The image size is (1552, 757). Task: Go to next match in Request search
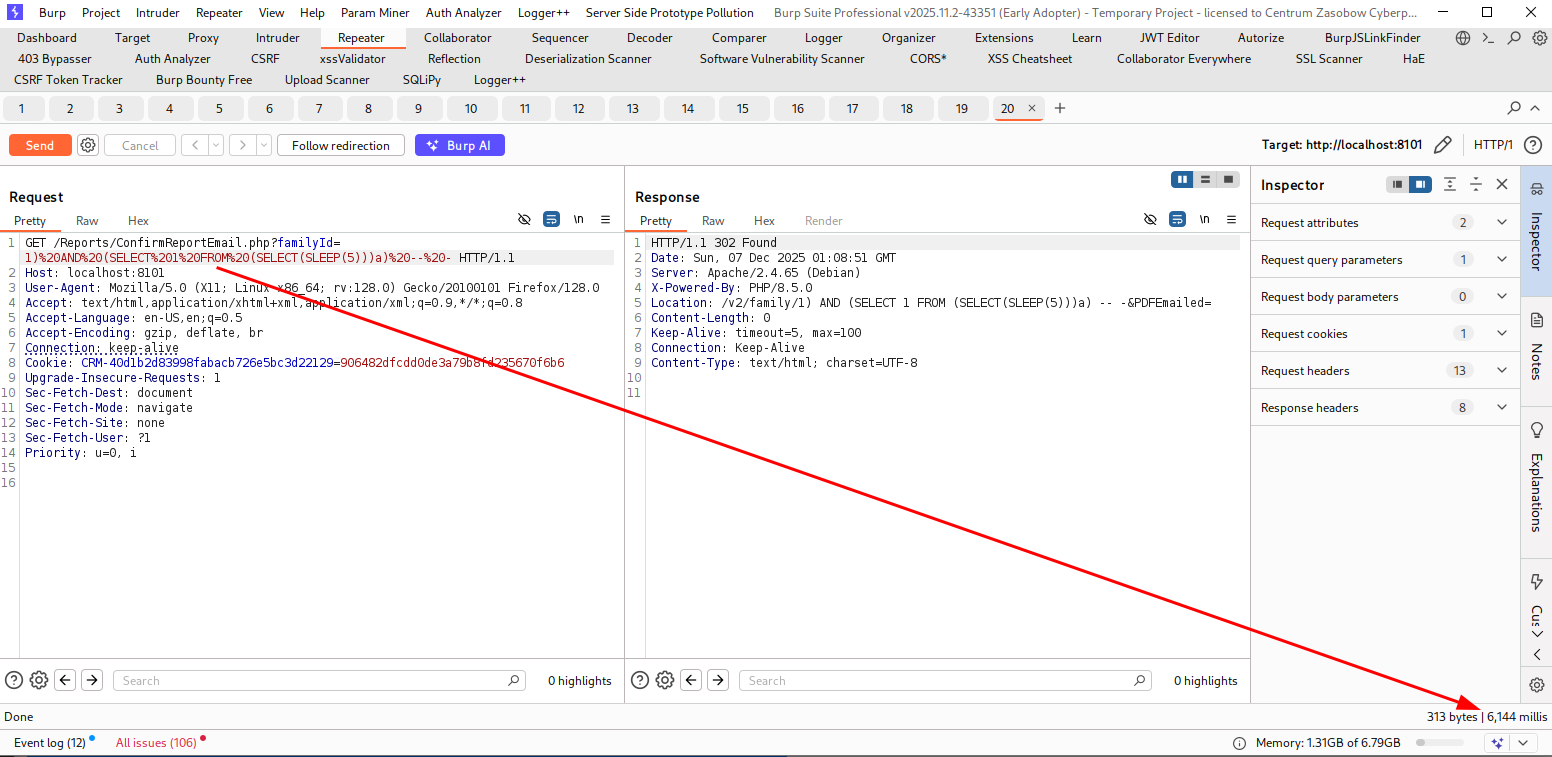click(x=92, y=680)
